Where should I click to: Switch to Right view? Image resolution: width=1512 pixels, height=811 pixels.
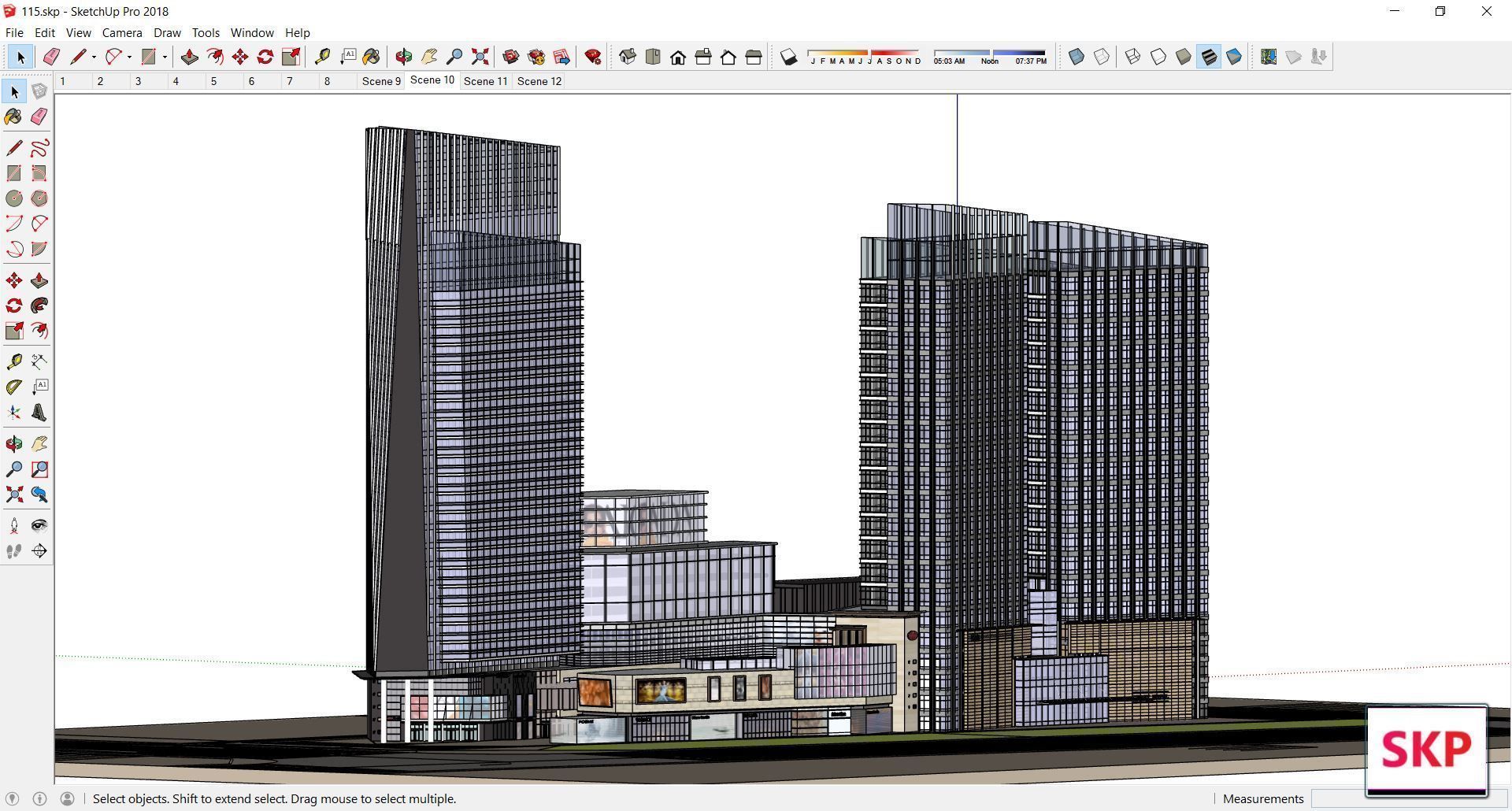(703, 57)
